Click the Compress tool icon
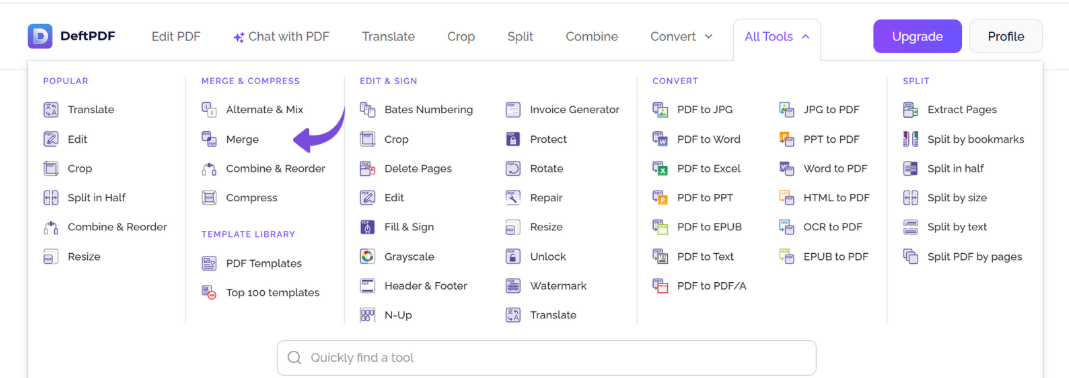Viewport: 1069px width, 378px height. pos(209,198)
